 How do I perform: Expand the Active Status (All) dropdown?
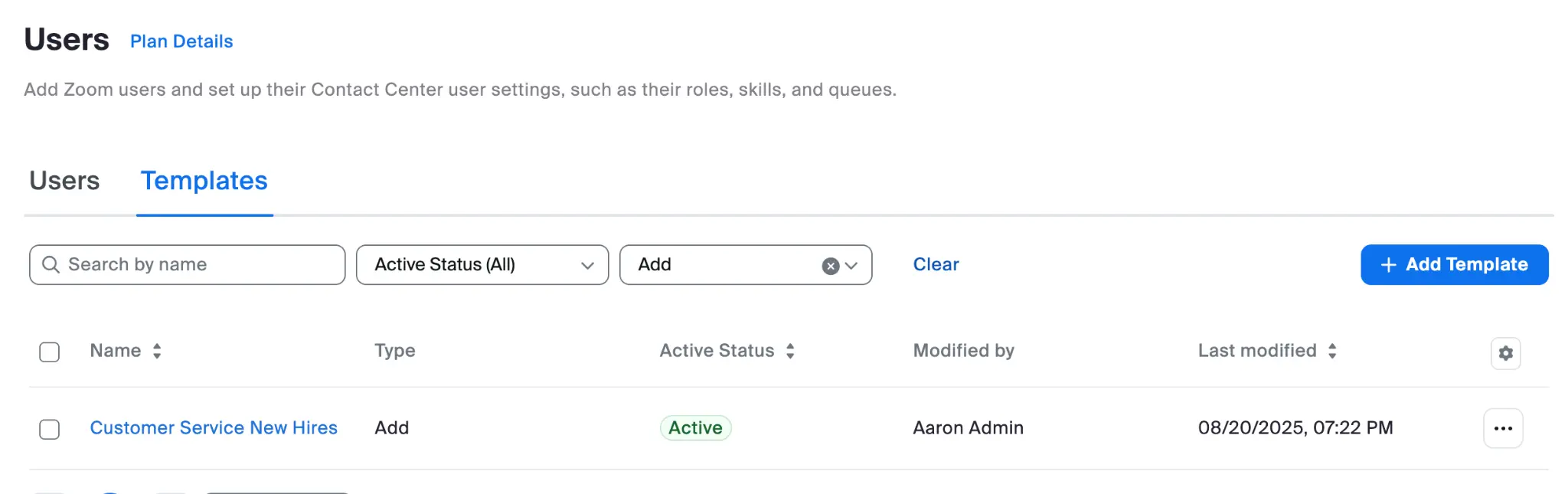click(x=482, y=265)
